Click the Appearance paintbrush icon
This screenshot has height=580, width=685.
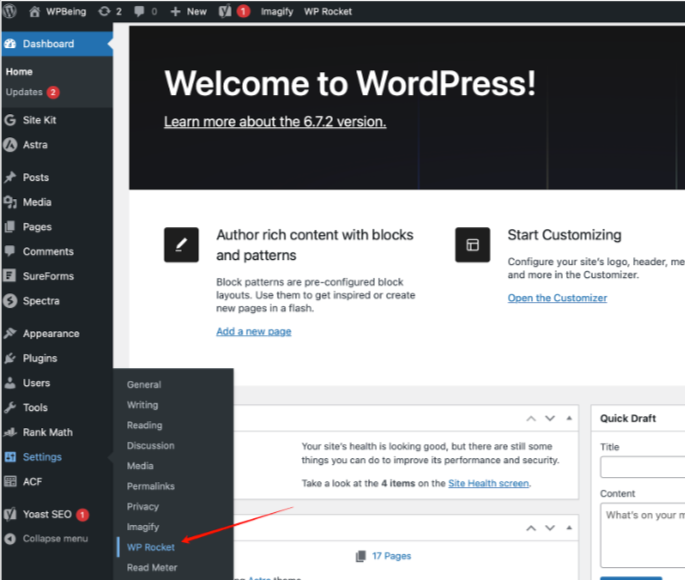point(10,333)
